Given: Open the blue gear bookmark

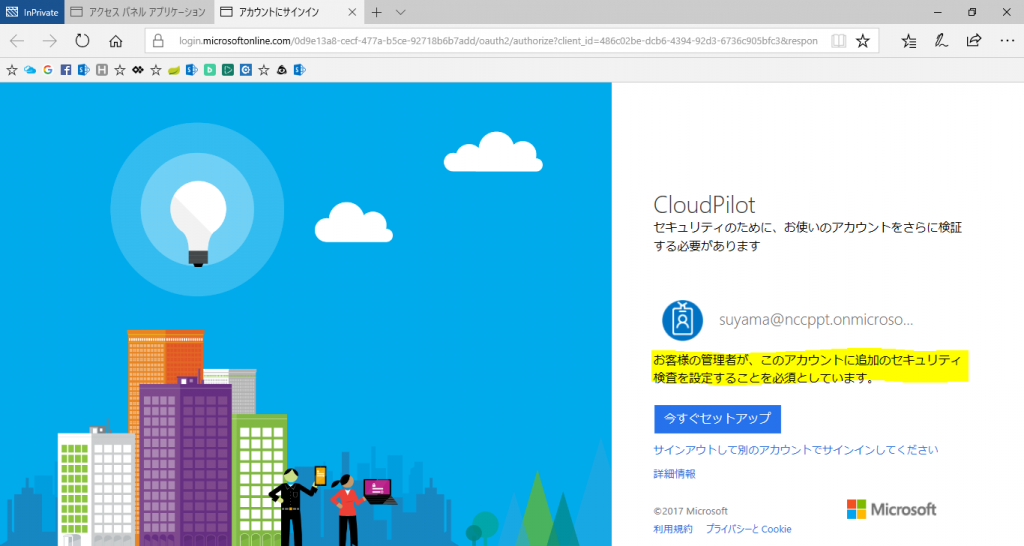Looking at the screenshot, I should coord(246,70).
